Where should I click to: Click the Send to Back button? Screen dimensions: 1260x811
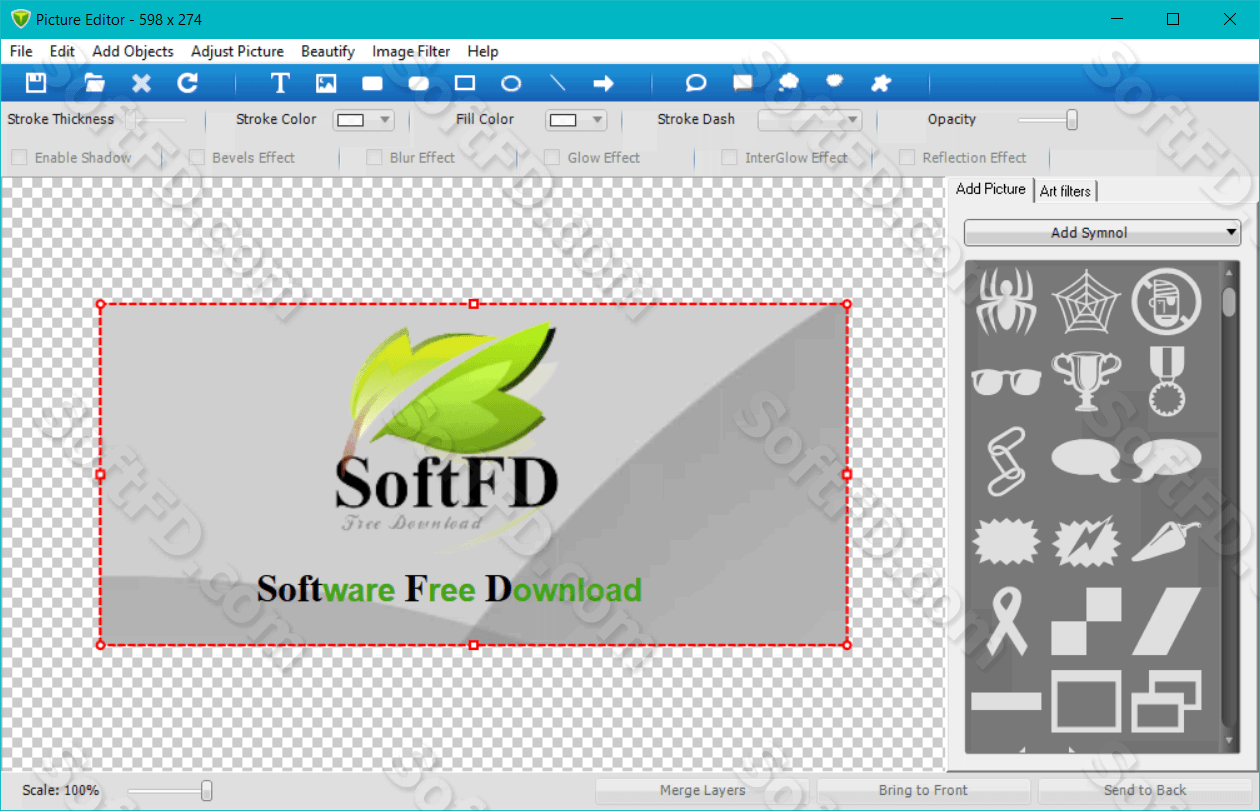pyautogui.click(x=1145, y=790)
